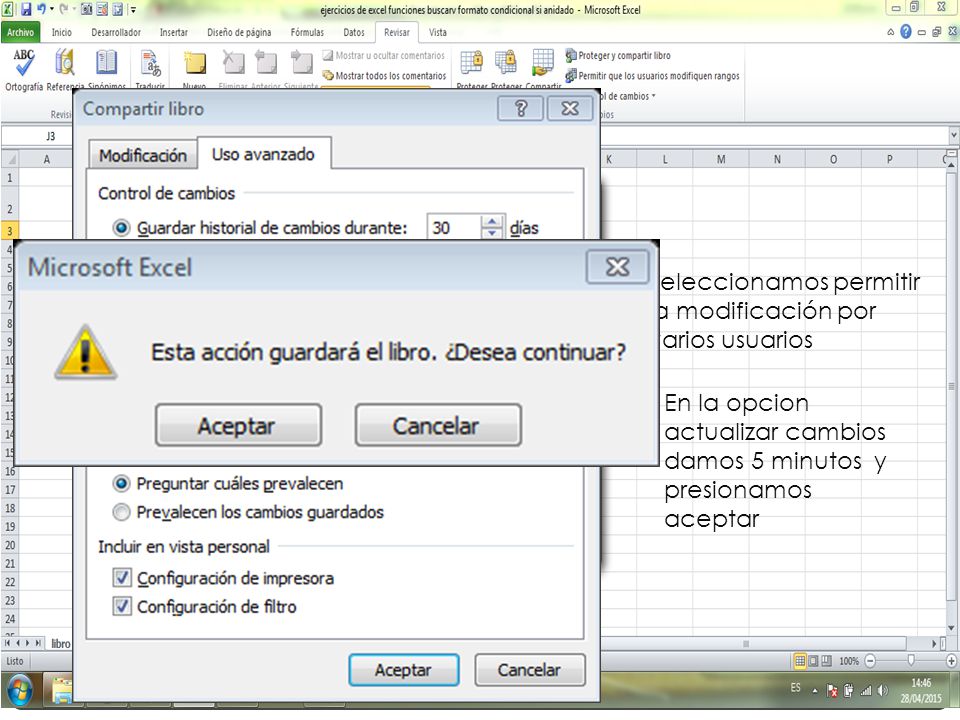Screen dimensions: 960x720
Task: Open the Sinónimos thesaurus icon
Action: (107, 62)
